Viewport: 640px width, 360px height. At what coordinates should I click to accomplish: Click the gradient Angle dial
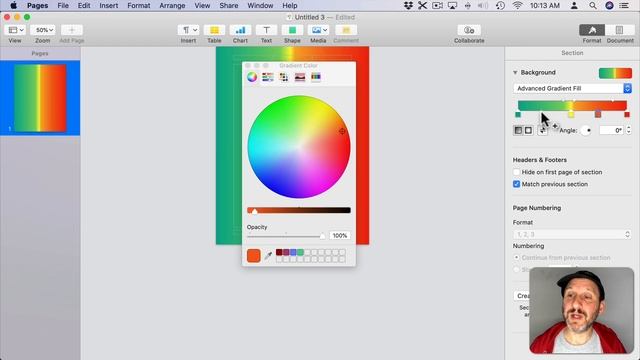click(x=586, y=130)
